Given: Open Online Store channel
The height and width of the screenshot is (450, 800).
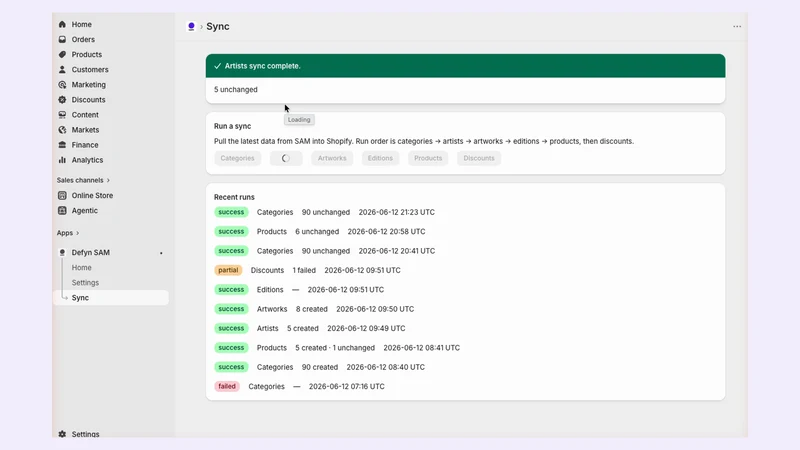Looking at the screenshot, I should point(92,195).
